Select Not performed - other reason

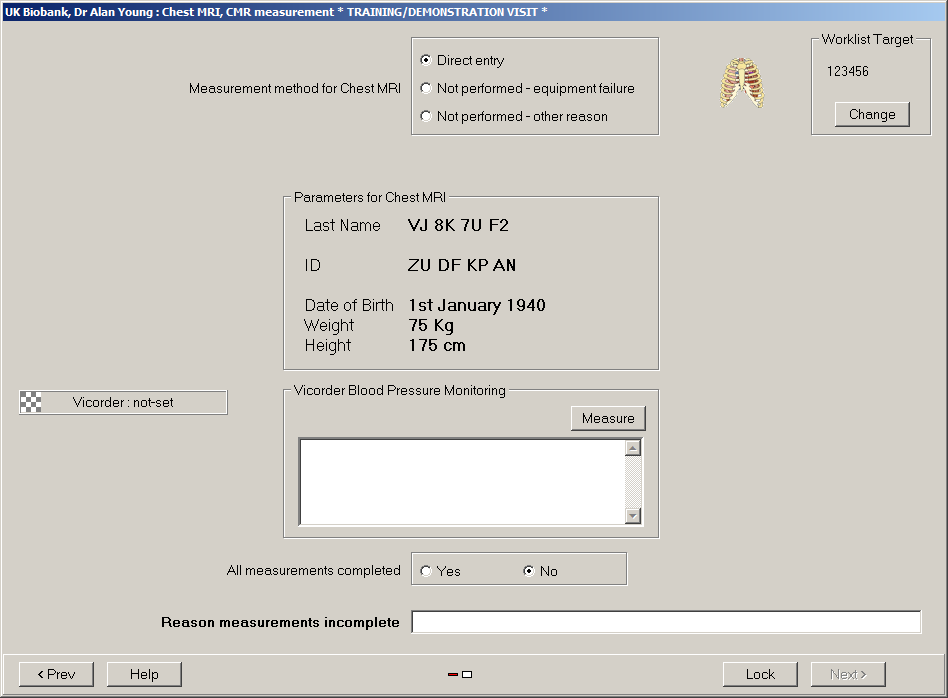(426, 117)
